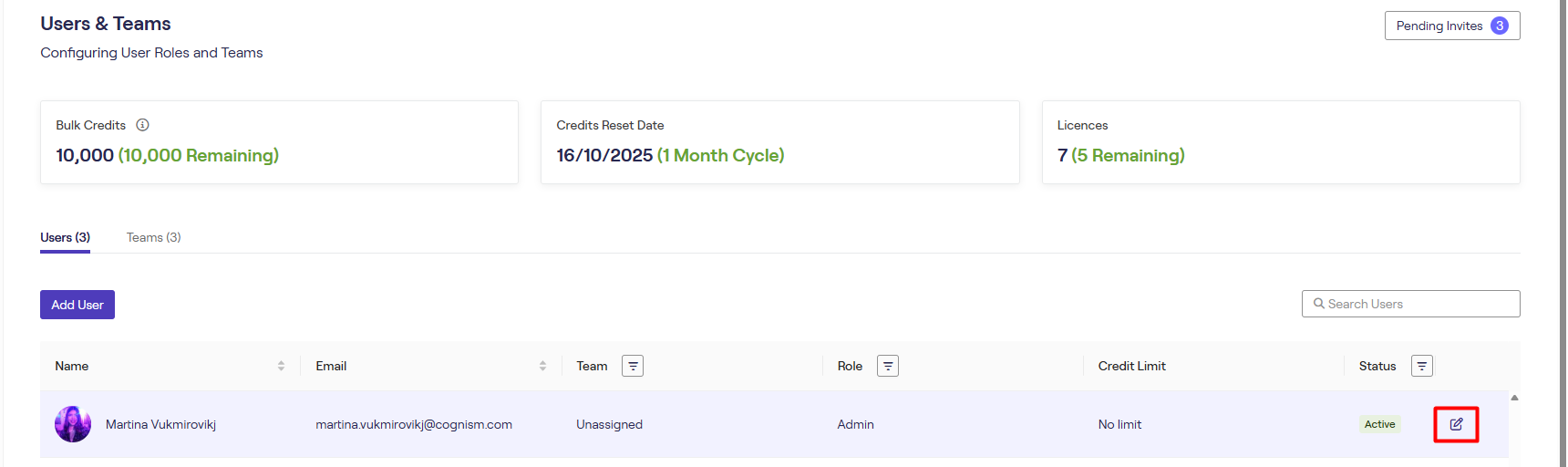The width and height of the screenshot is (1568, 467).
Task: Click the Licences summary card
Action: click(x=1280, y=142)
